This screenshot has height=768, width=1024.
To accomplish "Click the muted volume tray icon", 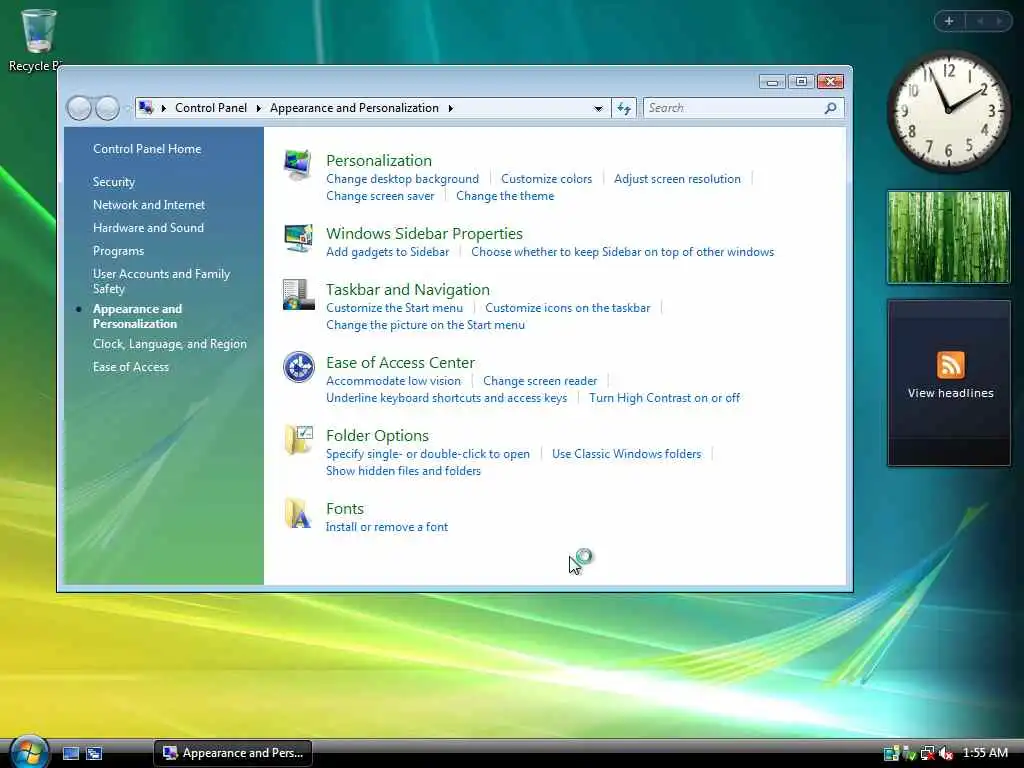I will click(x=946, y=753).
